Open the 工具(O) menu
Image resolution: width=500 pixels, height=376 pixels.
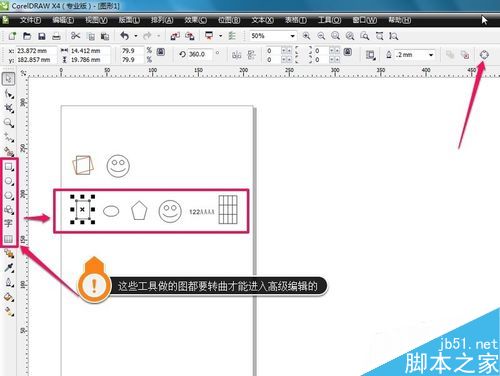click(x=329, y=20)
